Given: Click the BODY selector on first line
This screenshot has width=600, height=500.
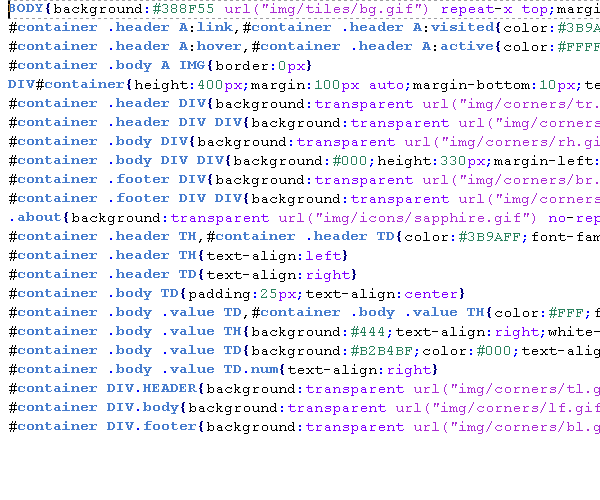Looking at the screenshot, I should click(26, 9).
